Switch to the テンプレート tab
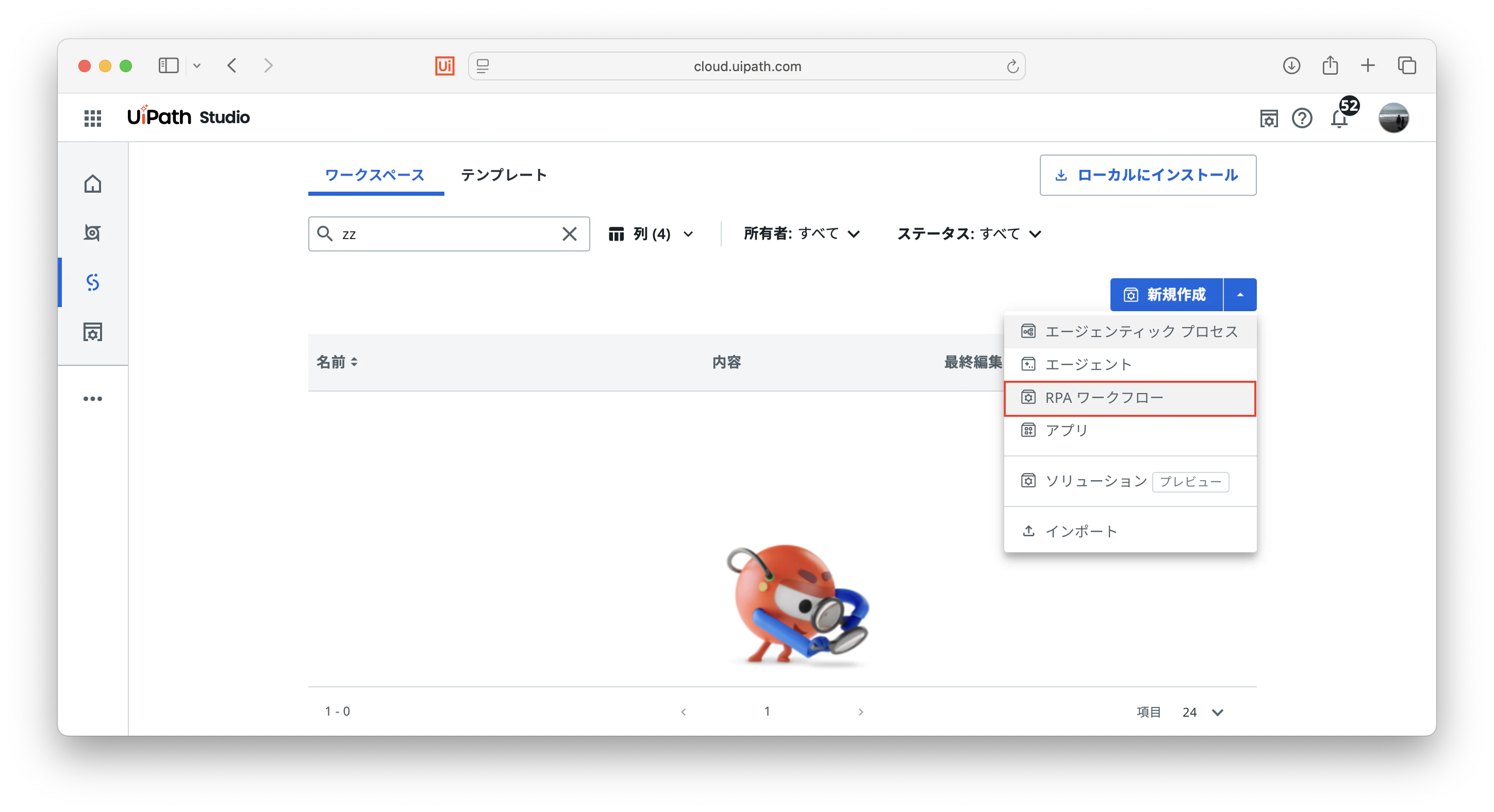The image size is (1494, 812). [x=503, y=175]
